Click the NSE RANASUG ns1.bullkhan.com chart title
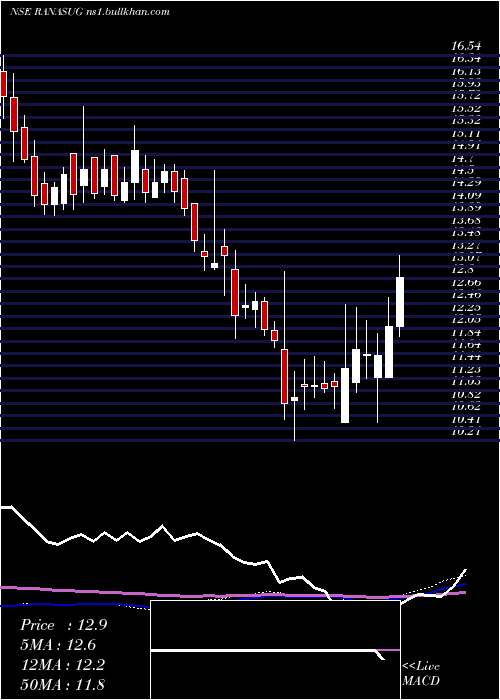The image size is (500, 700). (90, 12)
